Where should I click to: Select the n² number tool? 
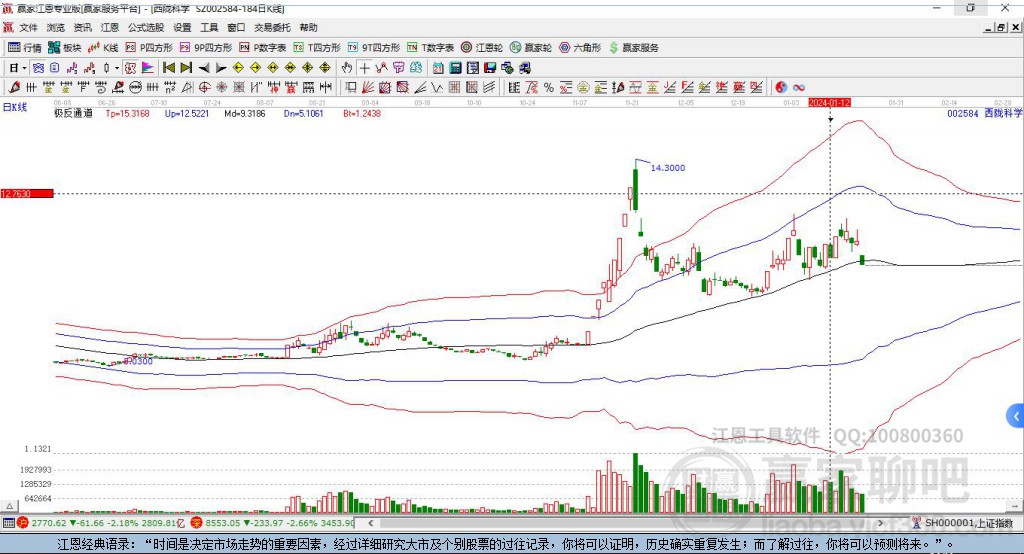pyautogui.click(x=170, y=87)
